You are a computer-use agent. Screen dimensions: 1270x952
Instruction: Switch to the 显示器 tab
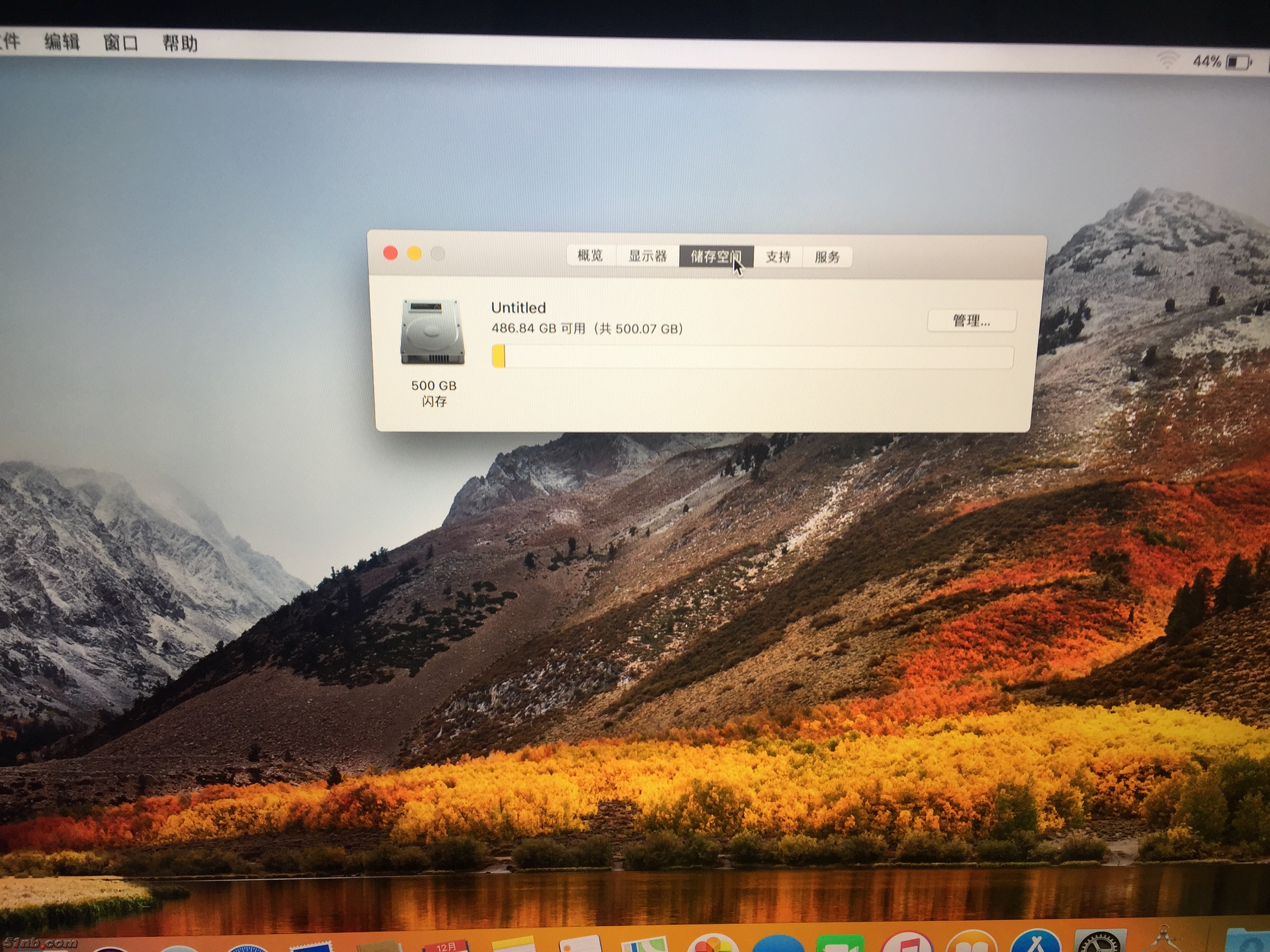(x=647, y=256)
